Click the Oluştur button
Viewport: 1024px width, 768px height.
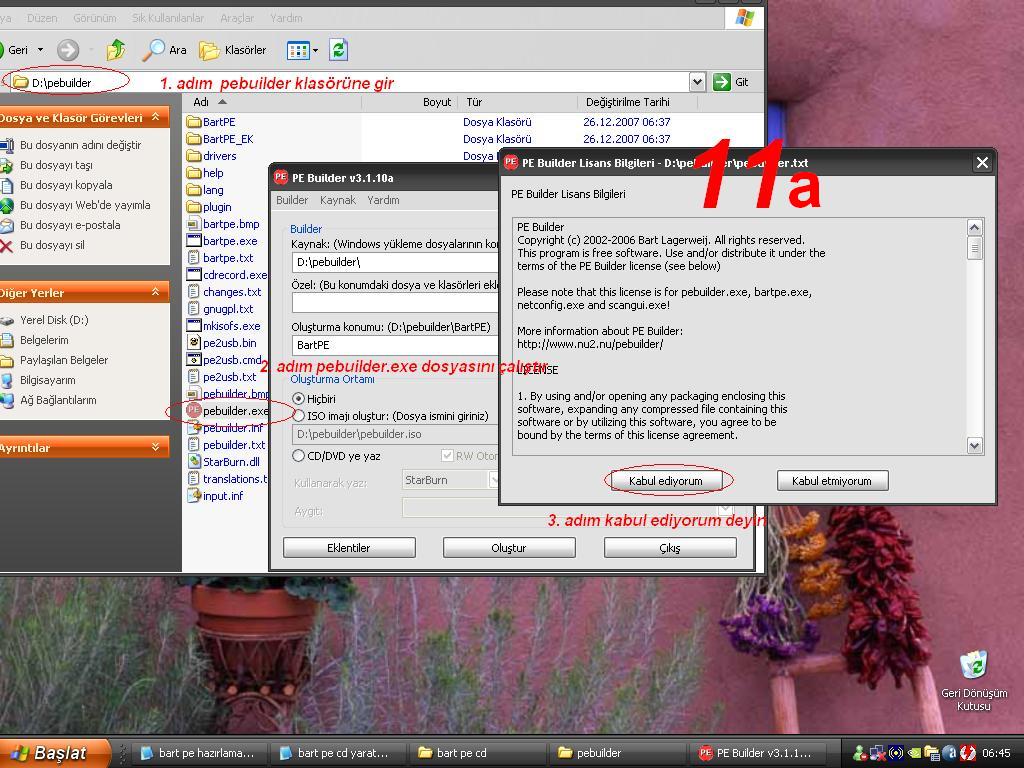point(509,548)
